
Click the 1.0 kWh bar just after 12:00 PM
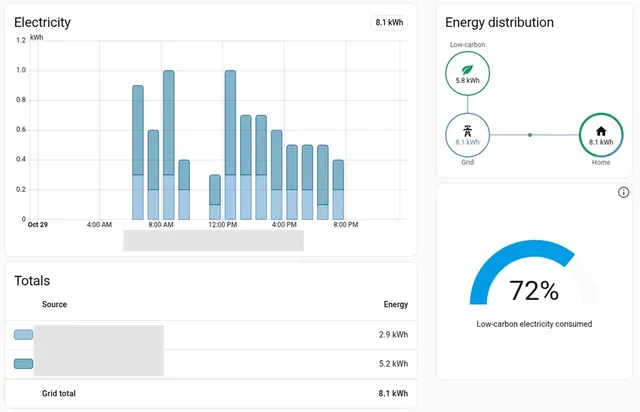point(230,145)
